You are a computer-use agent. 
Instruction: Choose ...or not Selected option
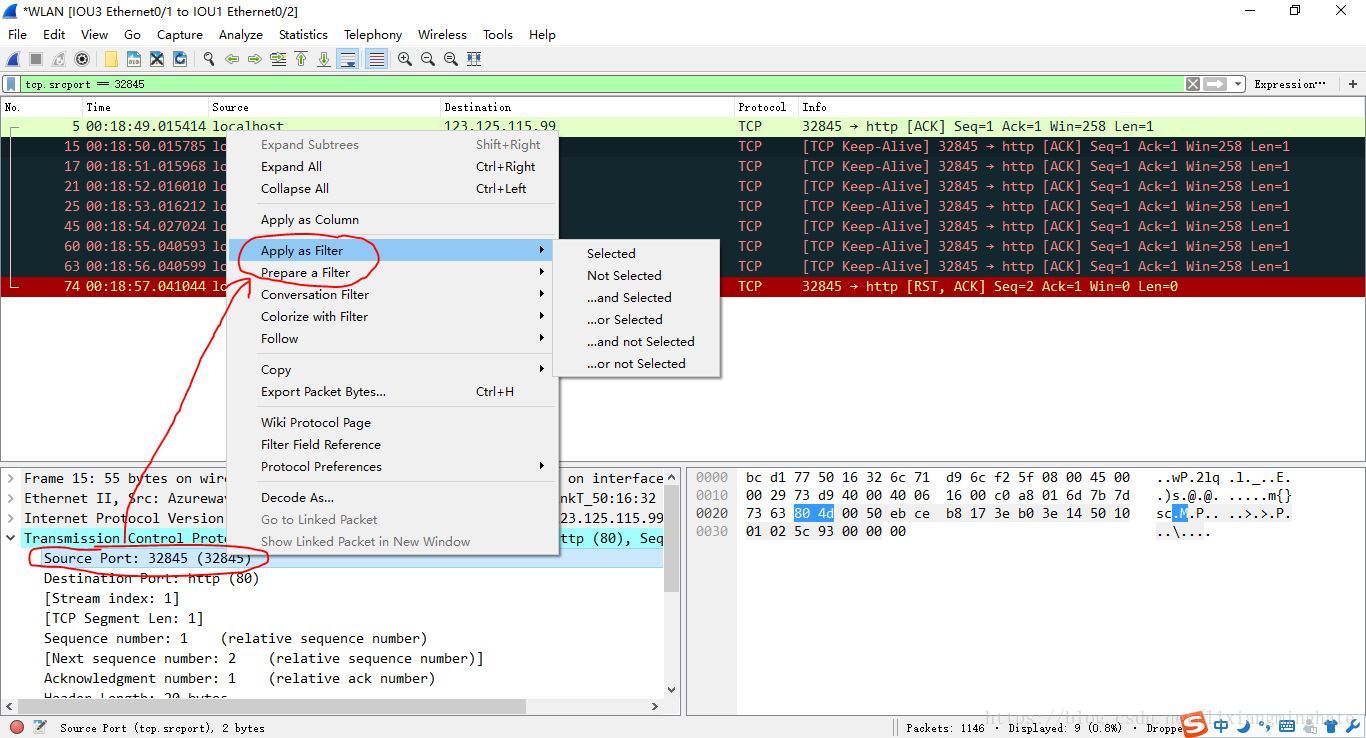[636, 363]
